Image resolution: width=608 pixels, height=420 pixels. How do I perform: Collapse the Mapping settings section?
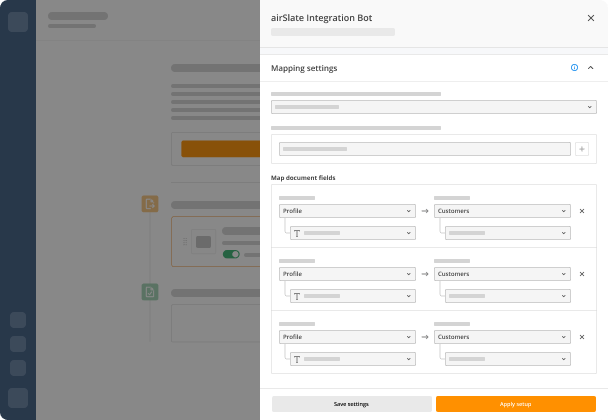[591, 67]
